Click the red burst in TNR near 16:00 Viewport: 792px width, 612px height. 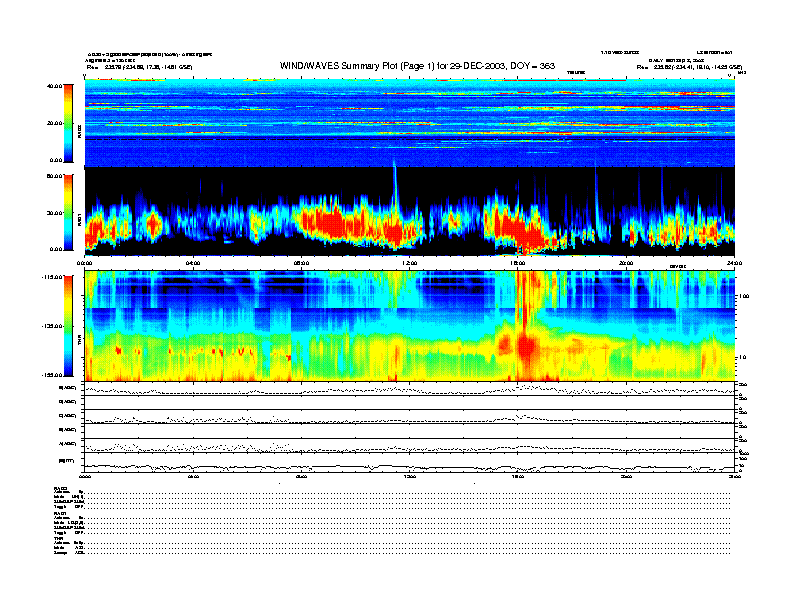[526, 346]
